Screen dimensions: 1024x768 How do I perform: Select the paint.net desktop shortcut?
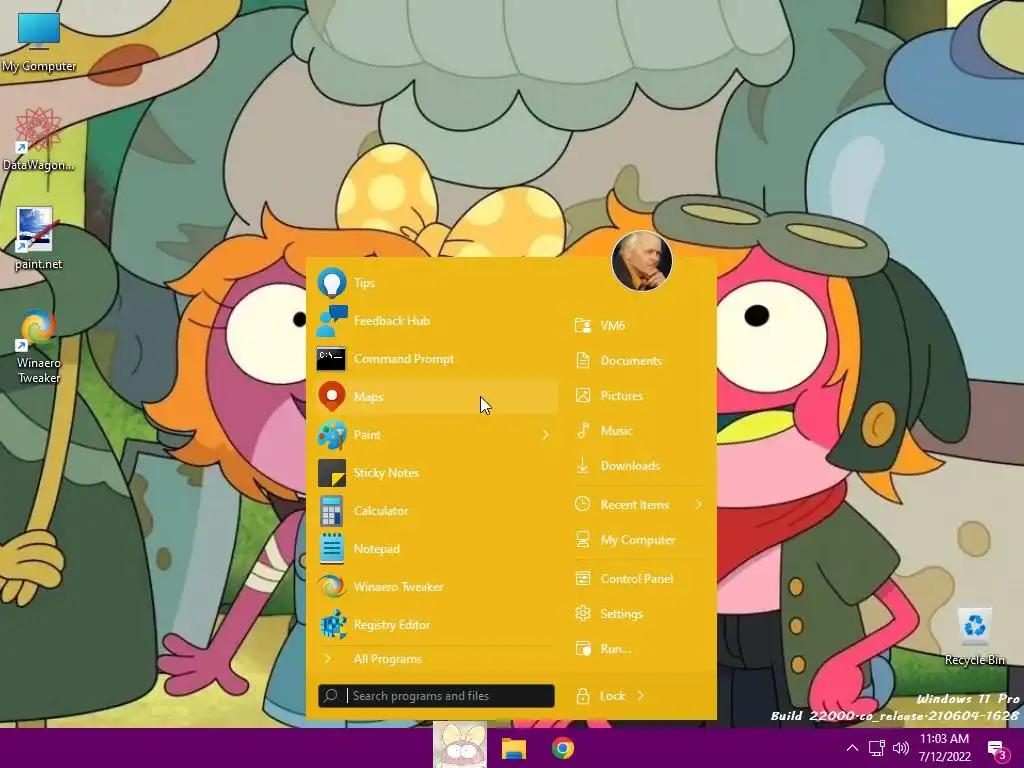coord(38,239)
